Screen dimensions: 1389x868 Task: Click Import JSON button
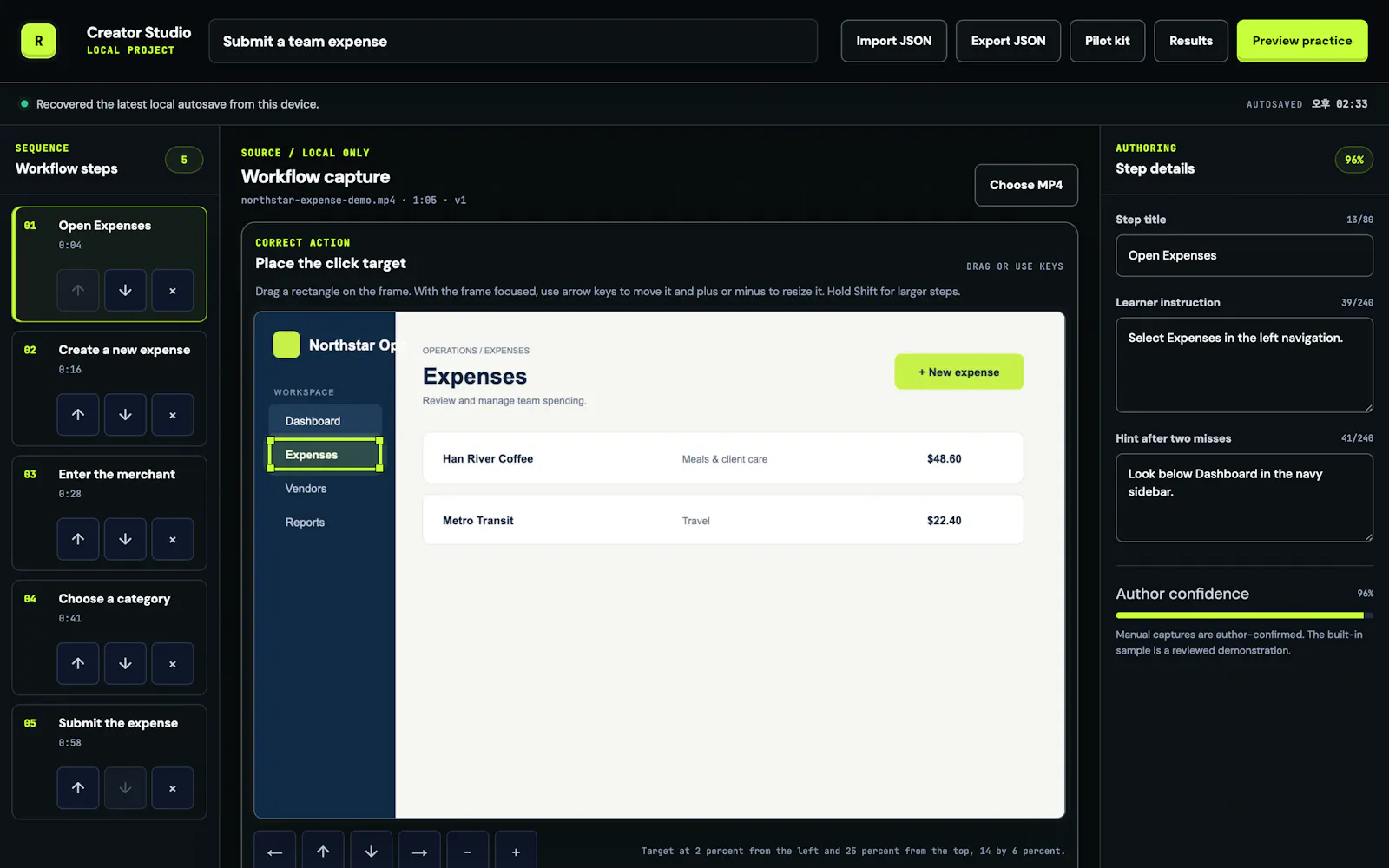(893, 41)
